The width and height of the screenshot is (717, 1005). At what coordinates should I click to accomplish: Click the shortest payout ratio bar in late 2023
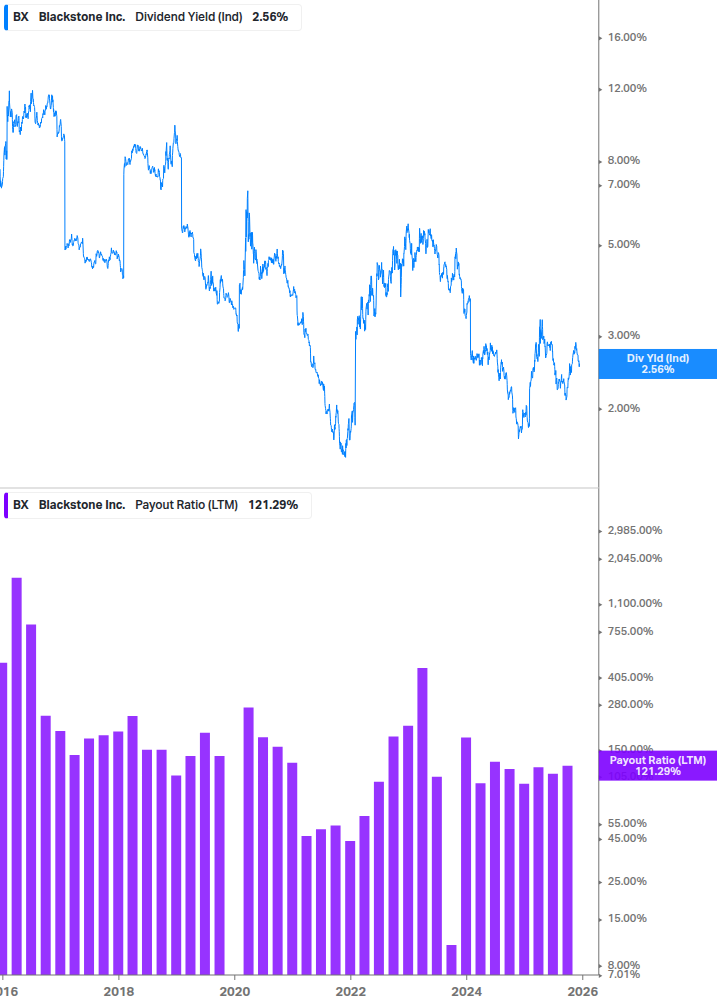click(x=451, y=959)
